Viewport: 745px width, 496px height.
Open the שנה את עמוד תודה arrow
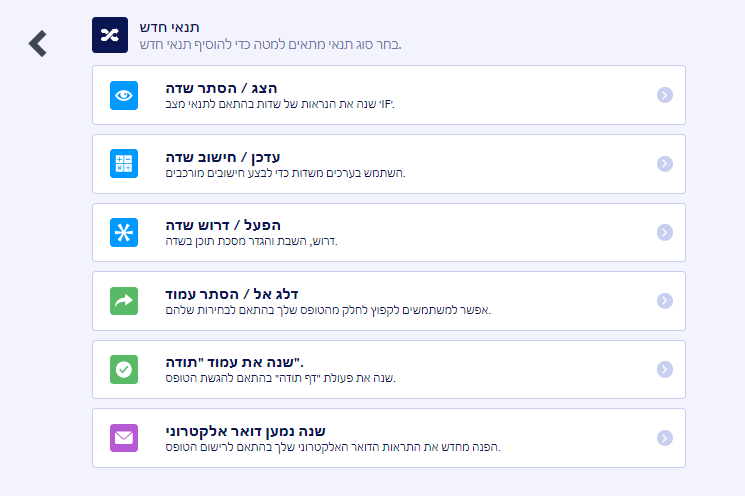click(x=664, y=369)
